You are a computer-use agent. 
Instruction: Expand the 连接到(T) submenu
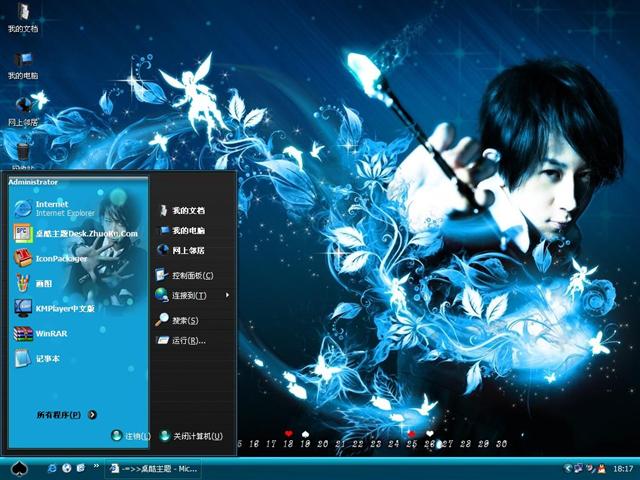click(192, 295)
